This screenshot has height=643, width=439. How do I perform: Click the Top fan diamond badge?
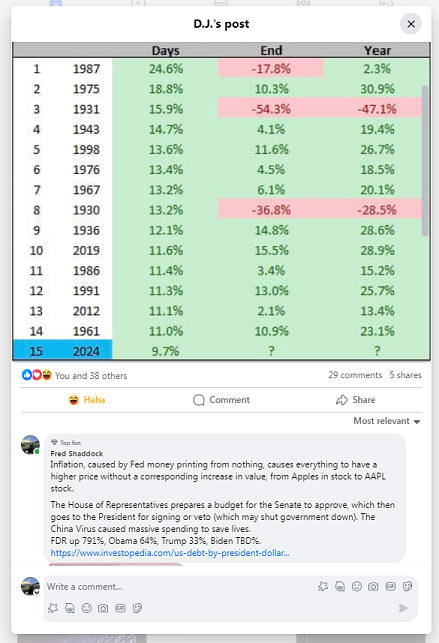pyautogui.click(x=54, y=442)
